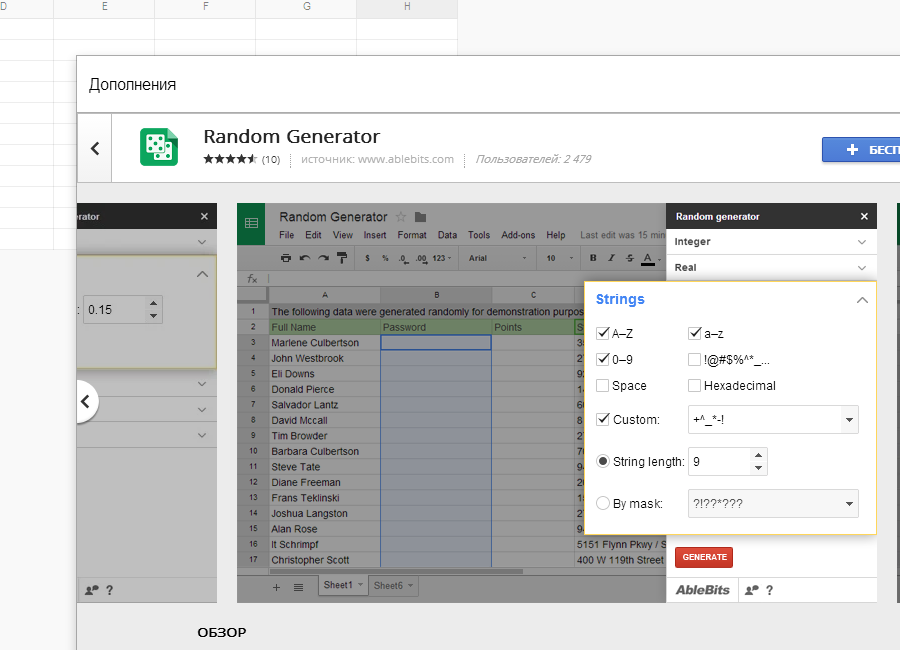900x650 pixels.
Task: Click the horizontal scrollbar under the sheet
Action: coord(396,571)
